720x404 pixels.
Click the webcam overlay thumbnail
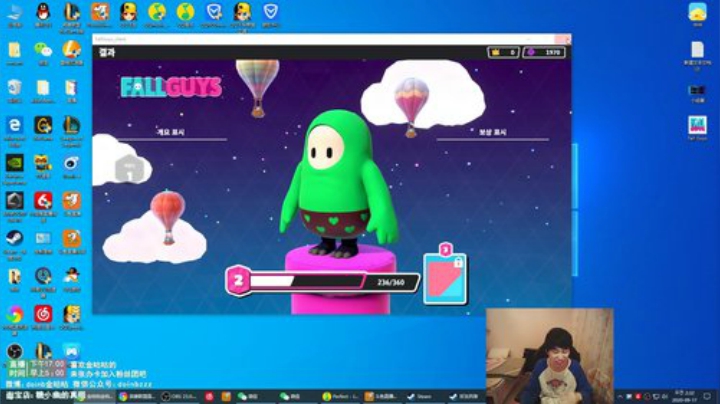pyautogui.click(x=550, y=356)
